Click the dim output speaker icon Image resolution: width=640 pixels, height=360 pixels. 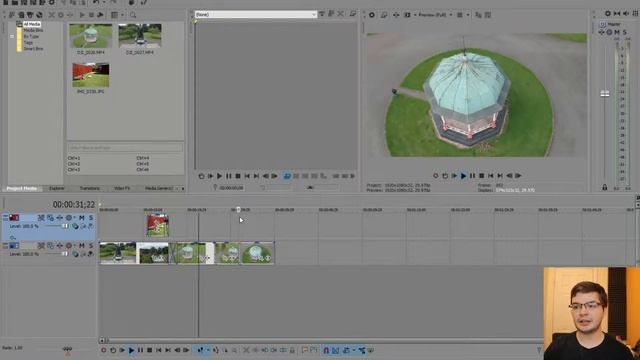(x=626, y=13)
